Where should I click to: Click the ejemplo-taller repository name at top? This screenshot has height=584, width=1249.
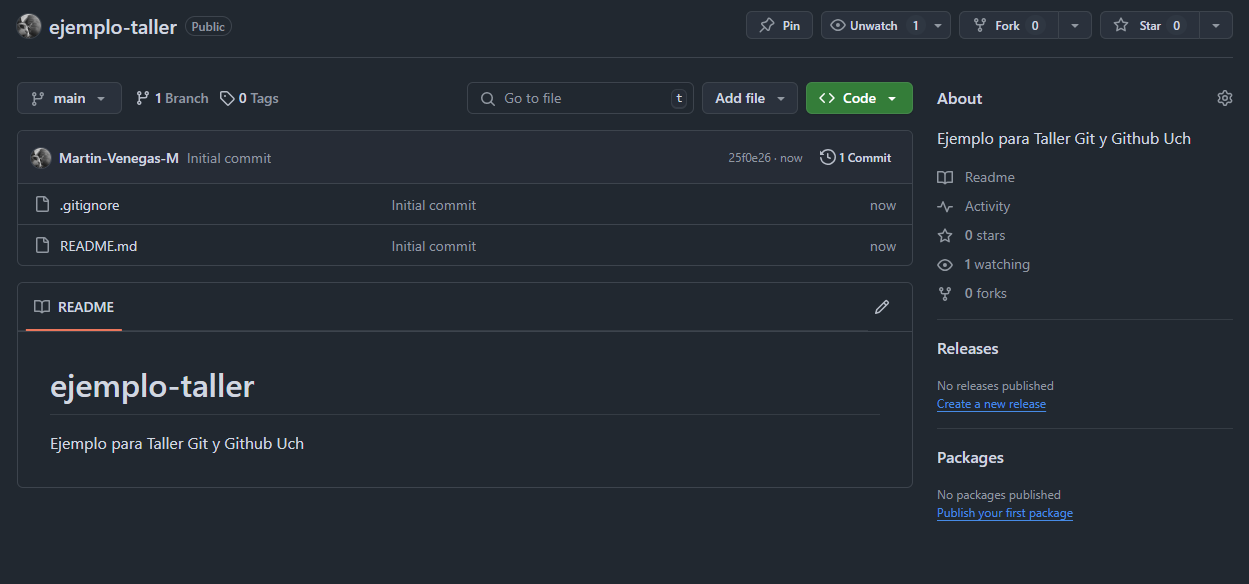pos(113,27)
